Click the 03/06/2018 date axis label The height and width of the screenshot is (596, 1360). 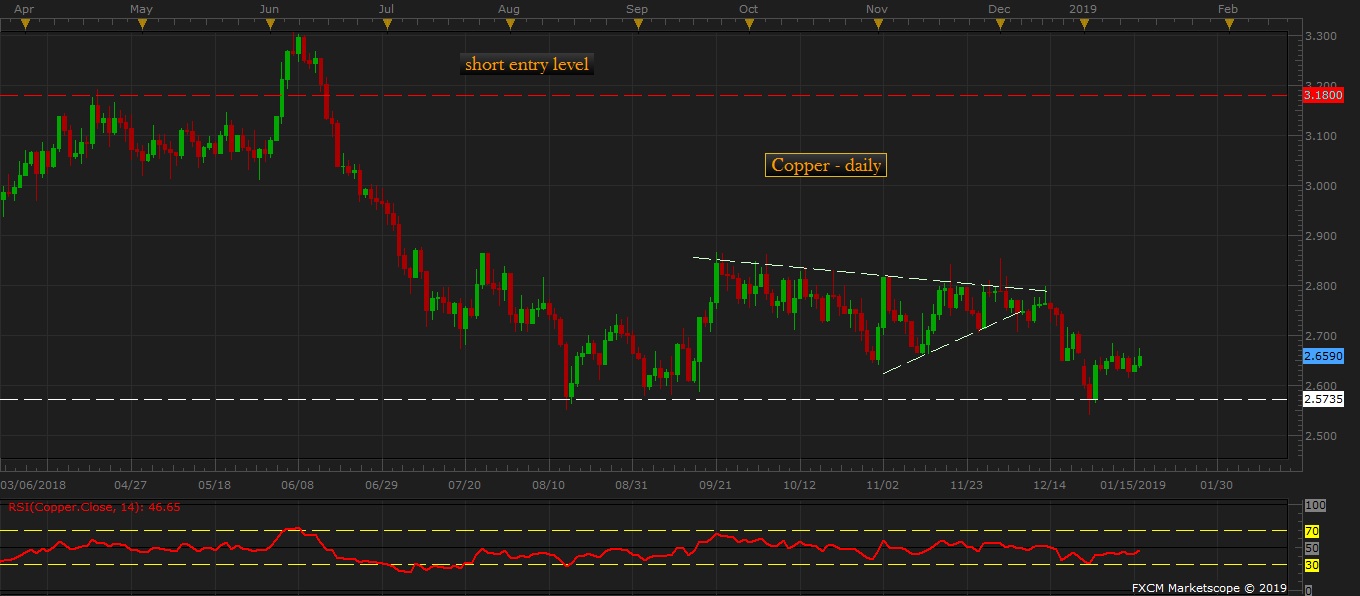34,484
